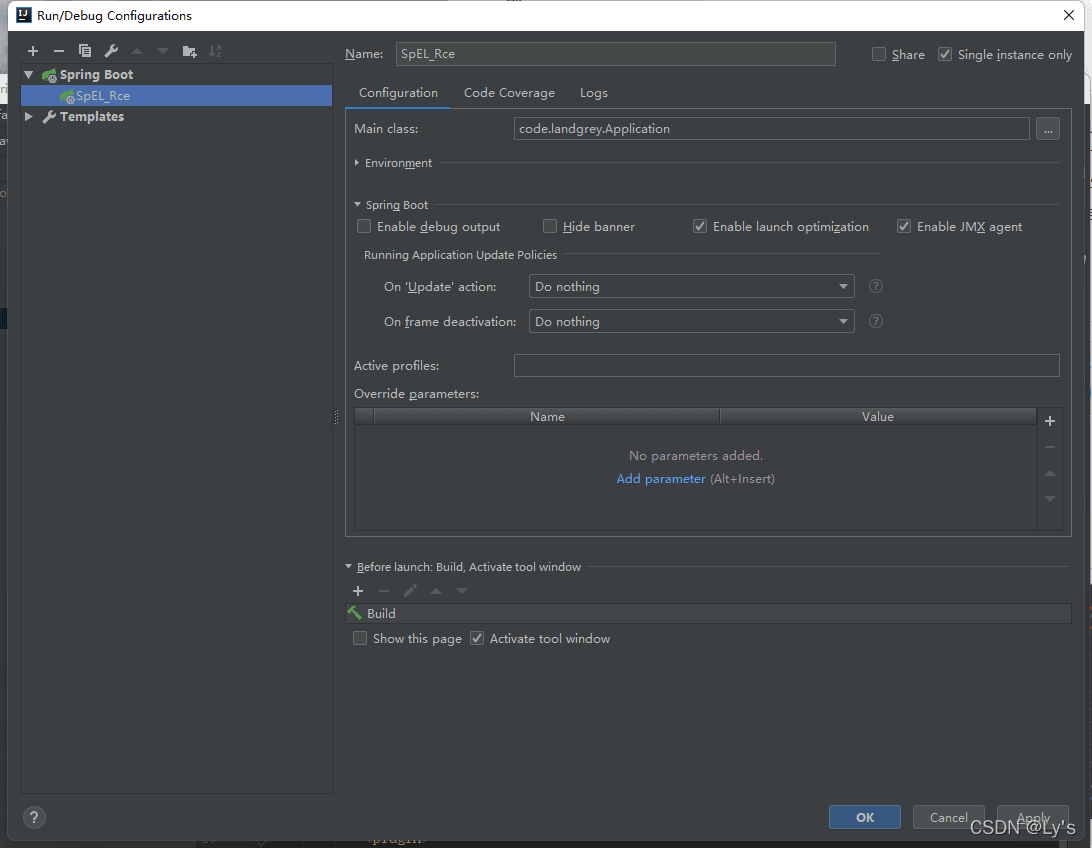Move configuration up in the left toolbar
1092x848 pixels.
(x=137, y=51)
